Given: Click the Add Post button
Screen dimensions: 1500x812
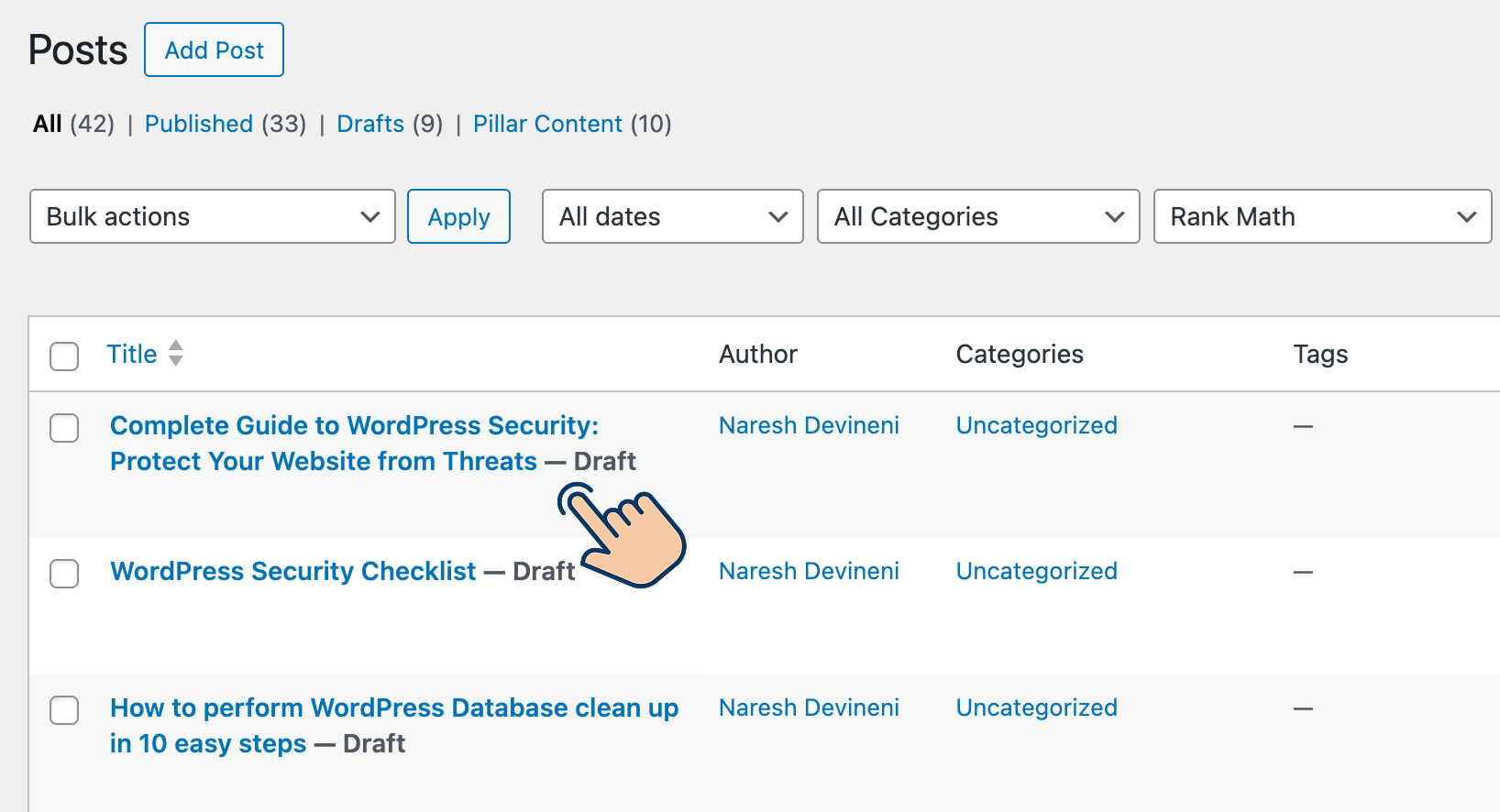Looking at the screenshot, I should 214,49.
